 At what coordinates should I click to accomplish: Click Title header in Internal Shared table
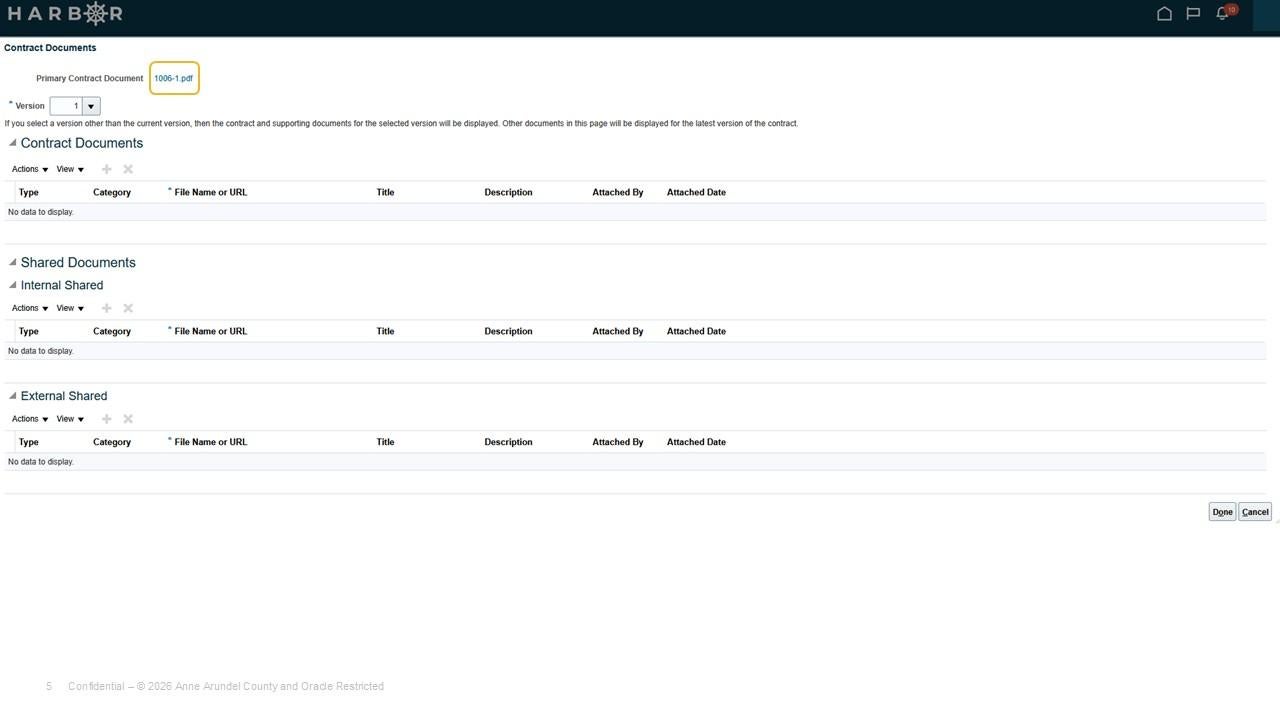(385, 331)
